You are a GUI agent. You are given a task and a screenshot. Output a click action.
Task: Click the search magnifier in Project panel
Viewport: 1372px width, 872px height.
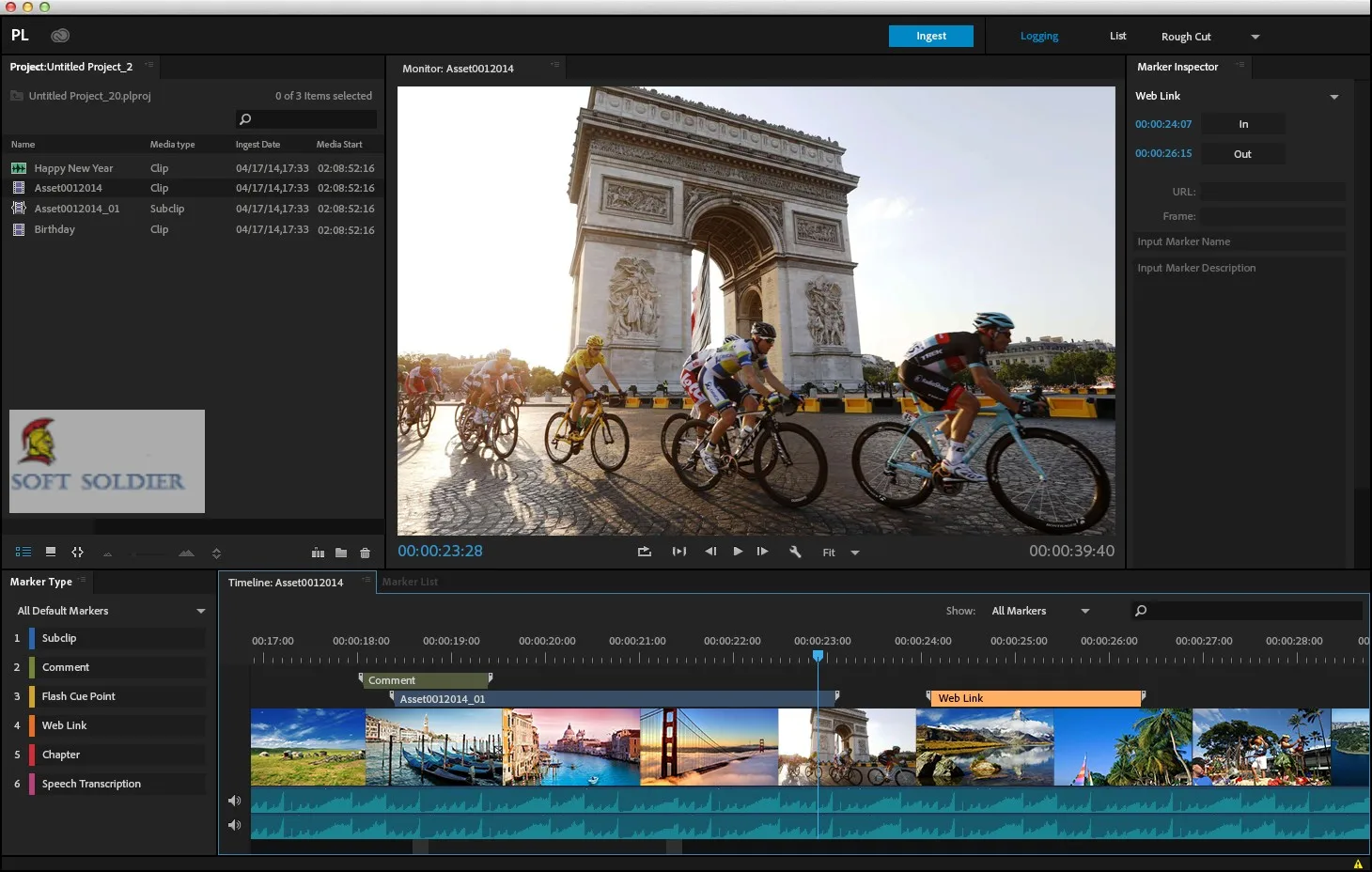[x=245, y=119]
